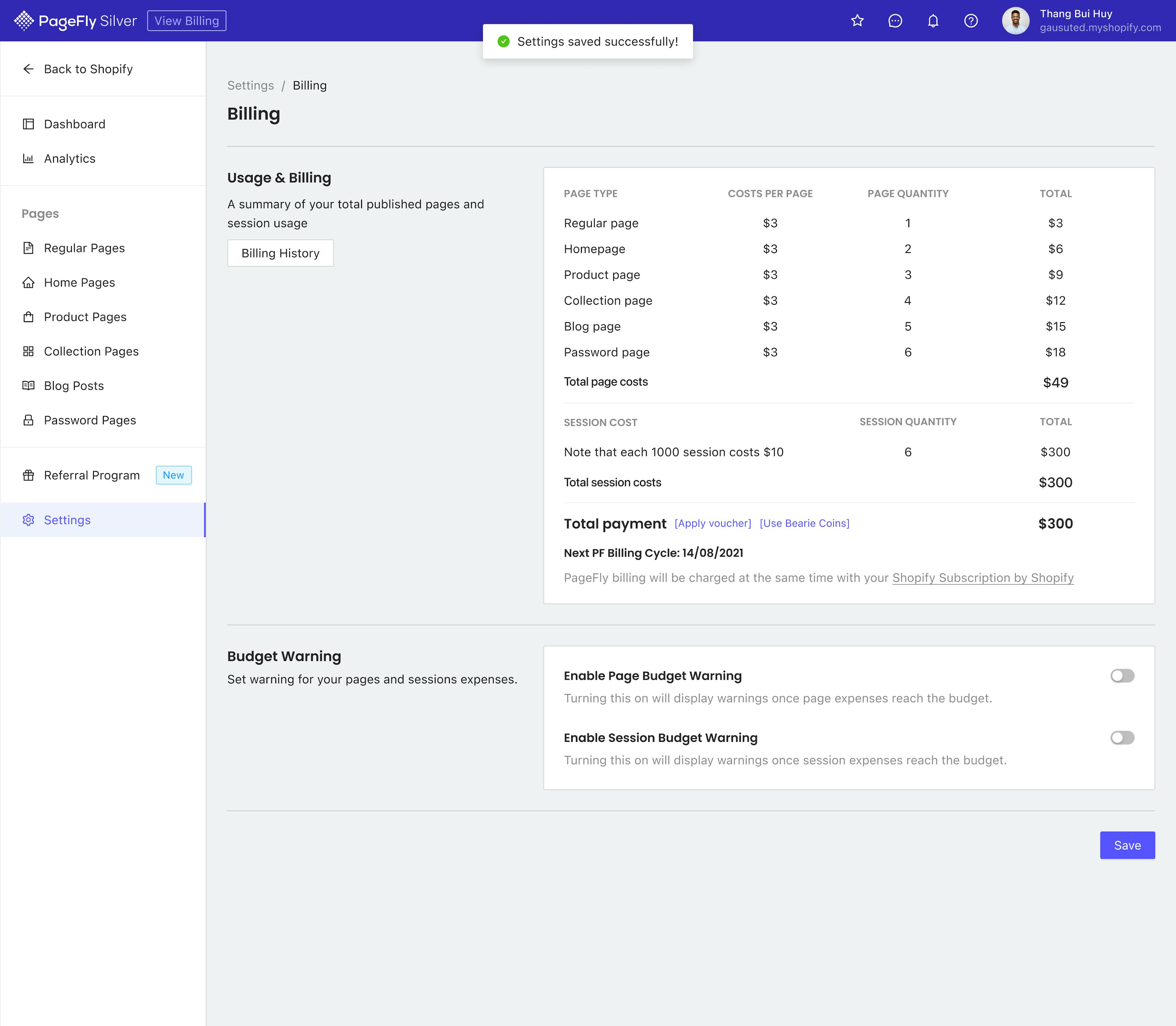1176x1026 pixels.
Task: Click Use Bearie Coins link
Action: [804, 523]
